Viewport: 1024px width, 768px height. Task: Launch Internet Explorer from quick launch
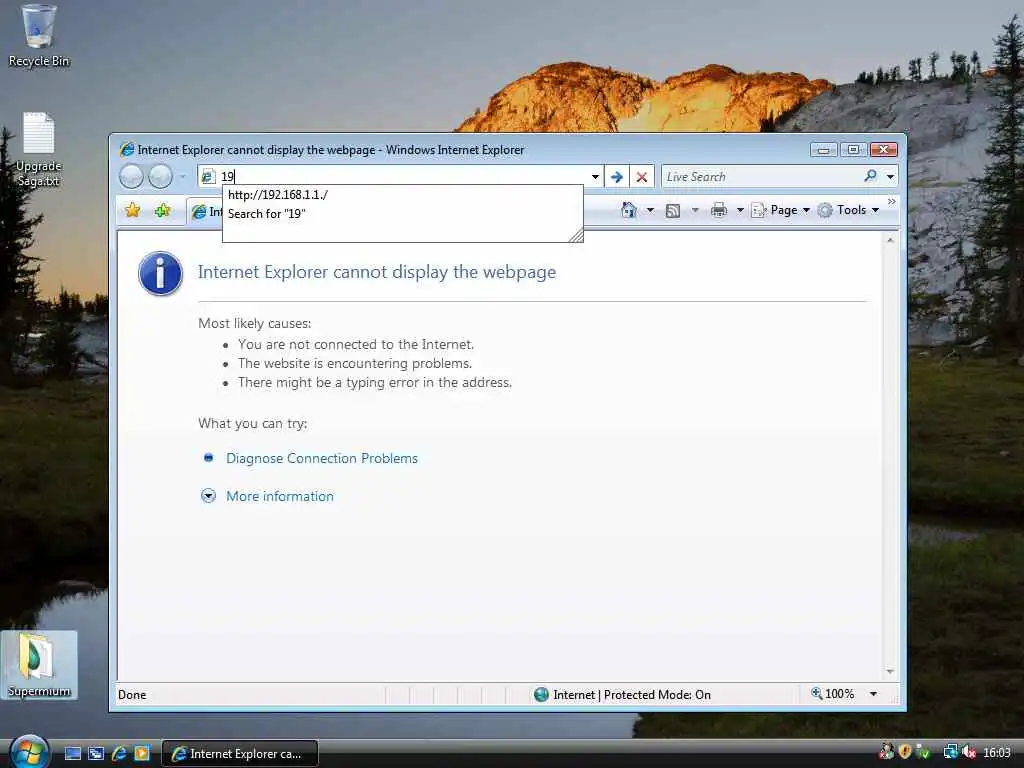119,753
